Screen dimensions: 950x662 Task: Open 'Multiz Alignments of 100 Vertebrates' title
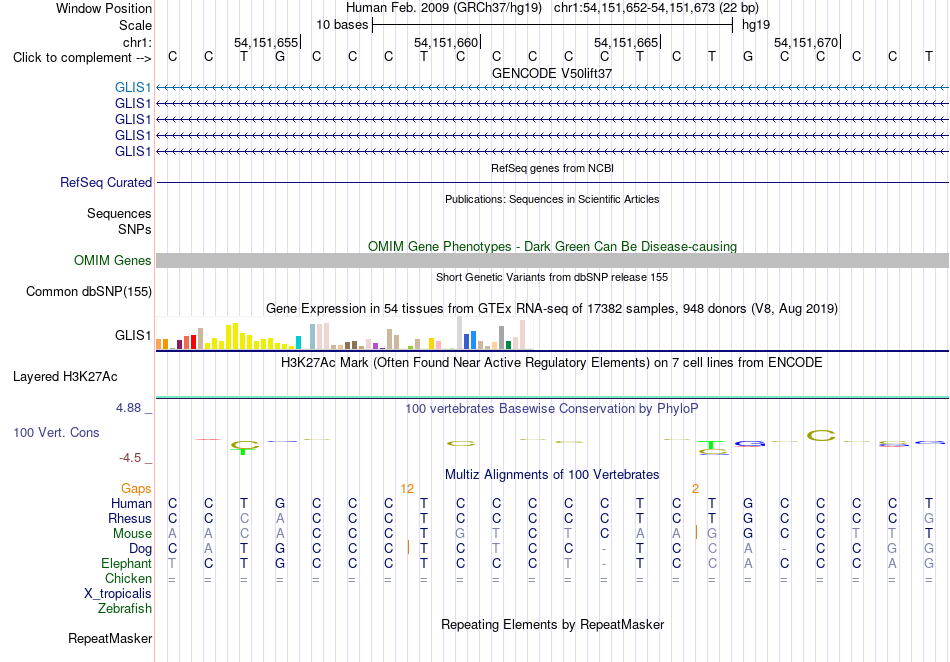click(x=552, y=475)
